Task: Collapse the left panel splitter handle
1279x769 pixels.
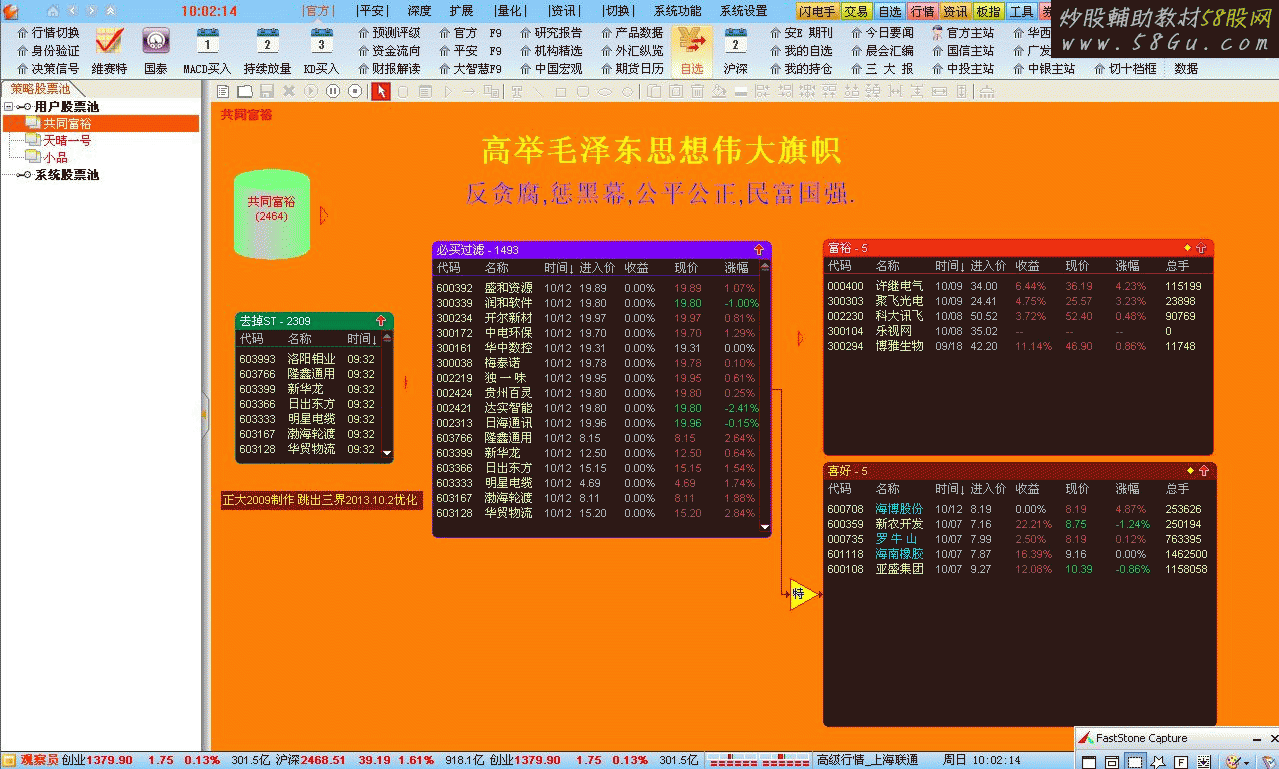Action: (205, 414)
